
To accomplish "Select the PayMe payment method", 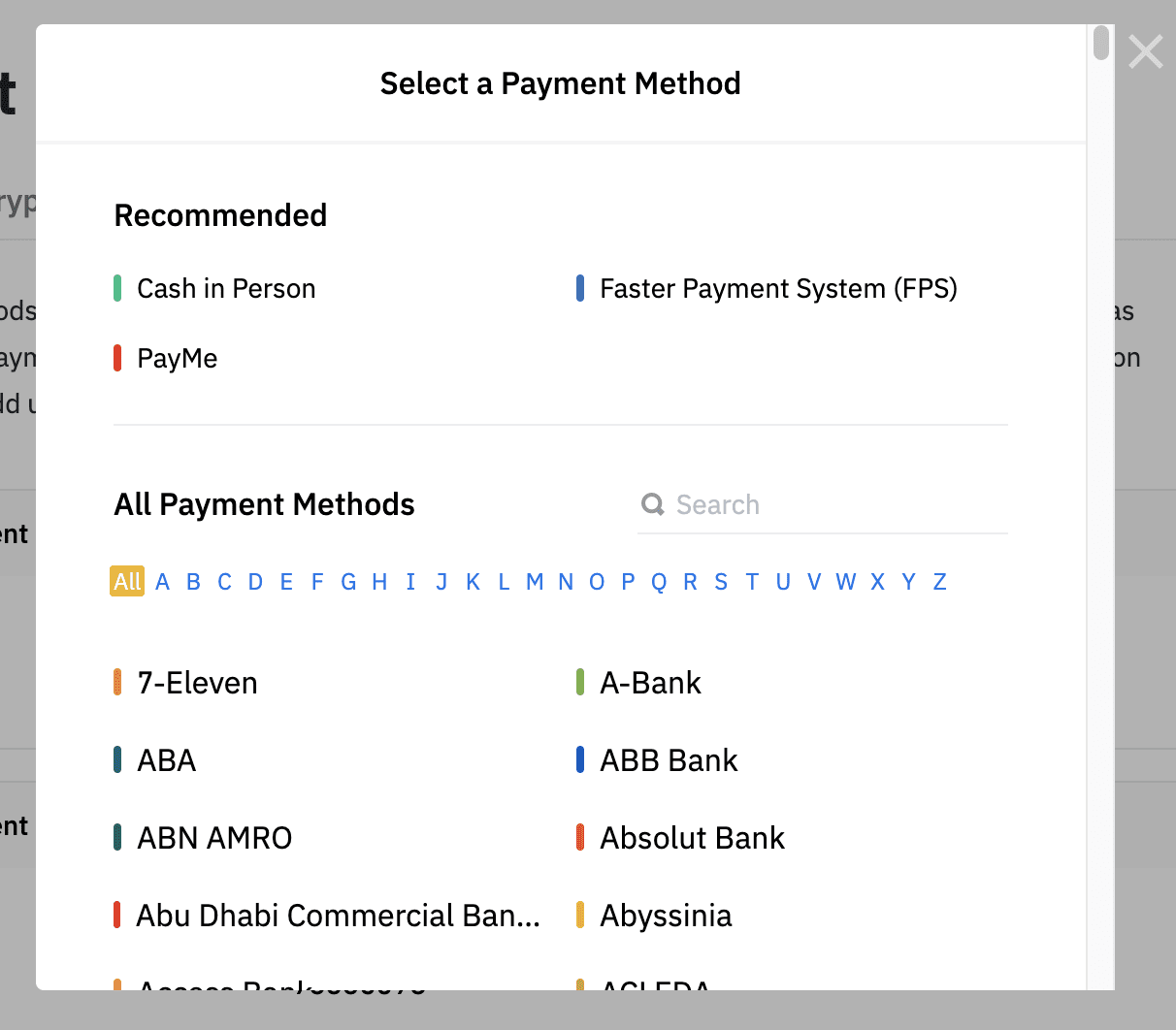I will [177, 358].
